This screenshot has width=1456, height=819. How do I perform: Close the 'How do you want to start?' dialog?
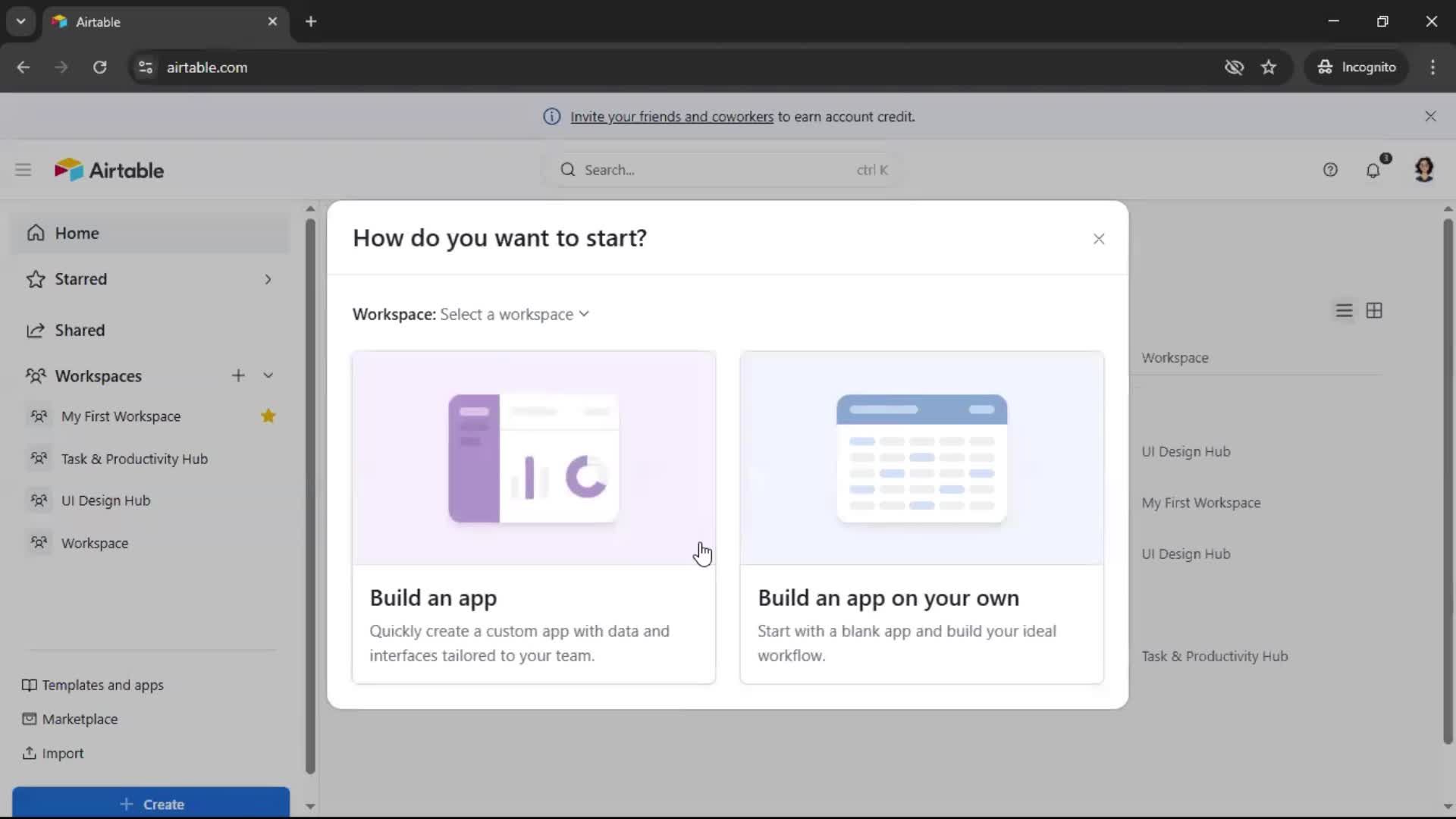click(1099, 239)
